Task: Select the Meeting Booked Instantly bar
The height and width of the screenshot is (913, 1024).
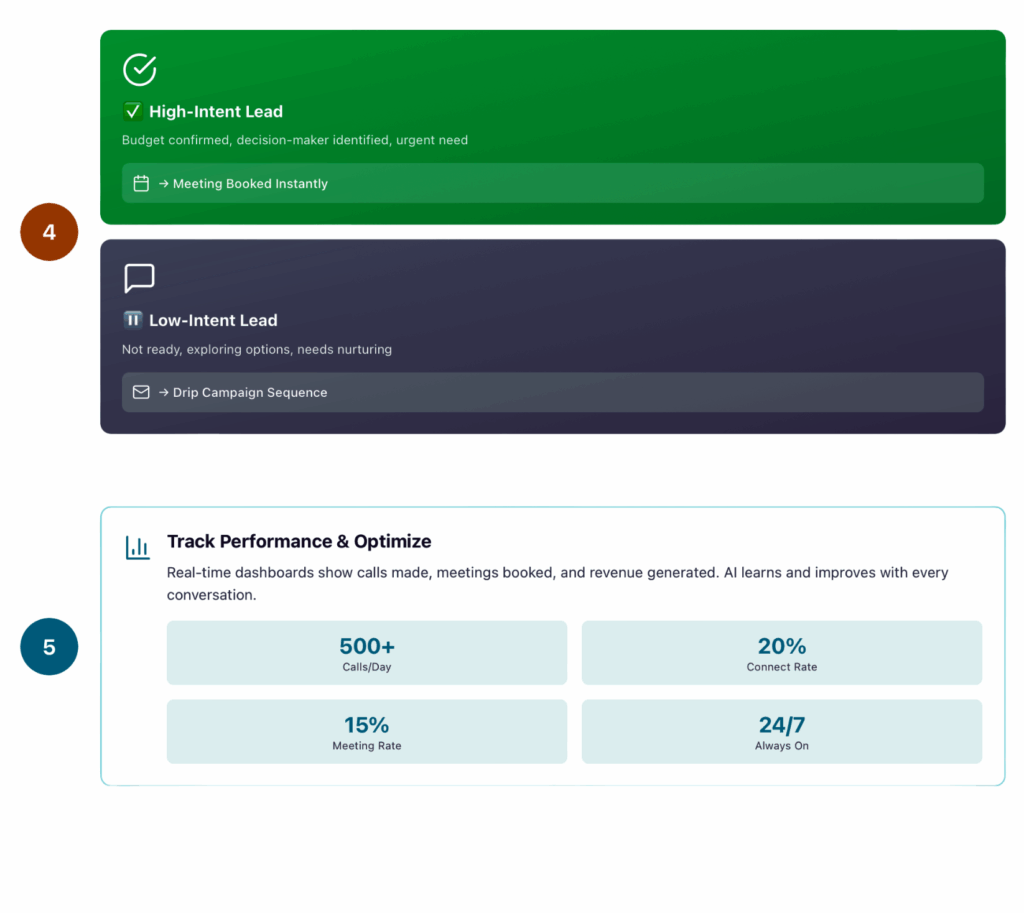Action: pos(552,183)
